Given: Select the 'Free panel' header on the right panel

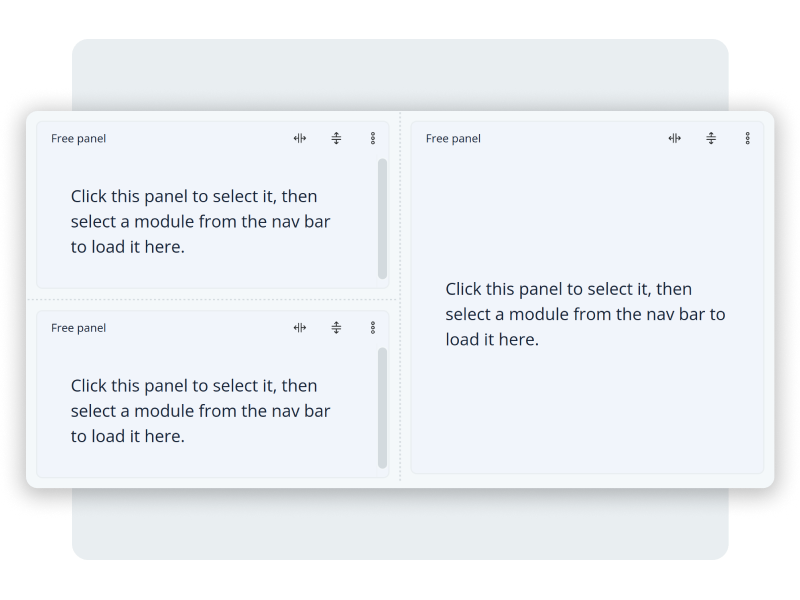Looking at the screenshot, I should click(453, 138).
